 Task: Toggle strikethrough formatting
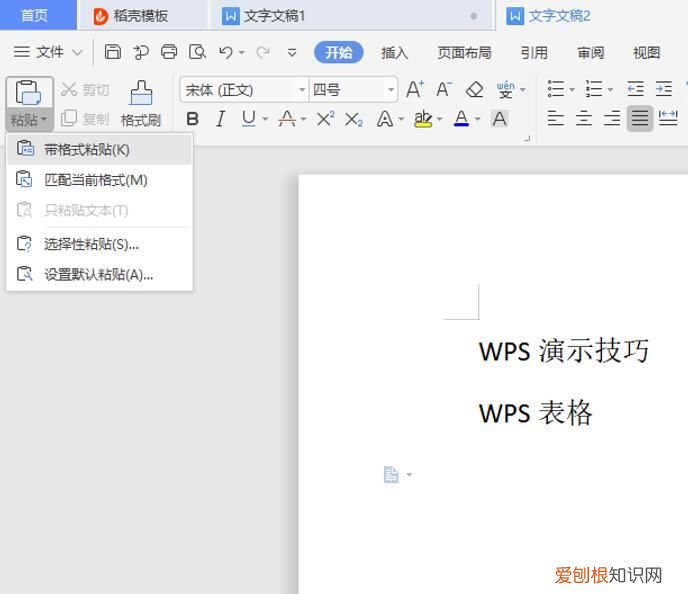coord(287,119)
